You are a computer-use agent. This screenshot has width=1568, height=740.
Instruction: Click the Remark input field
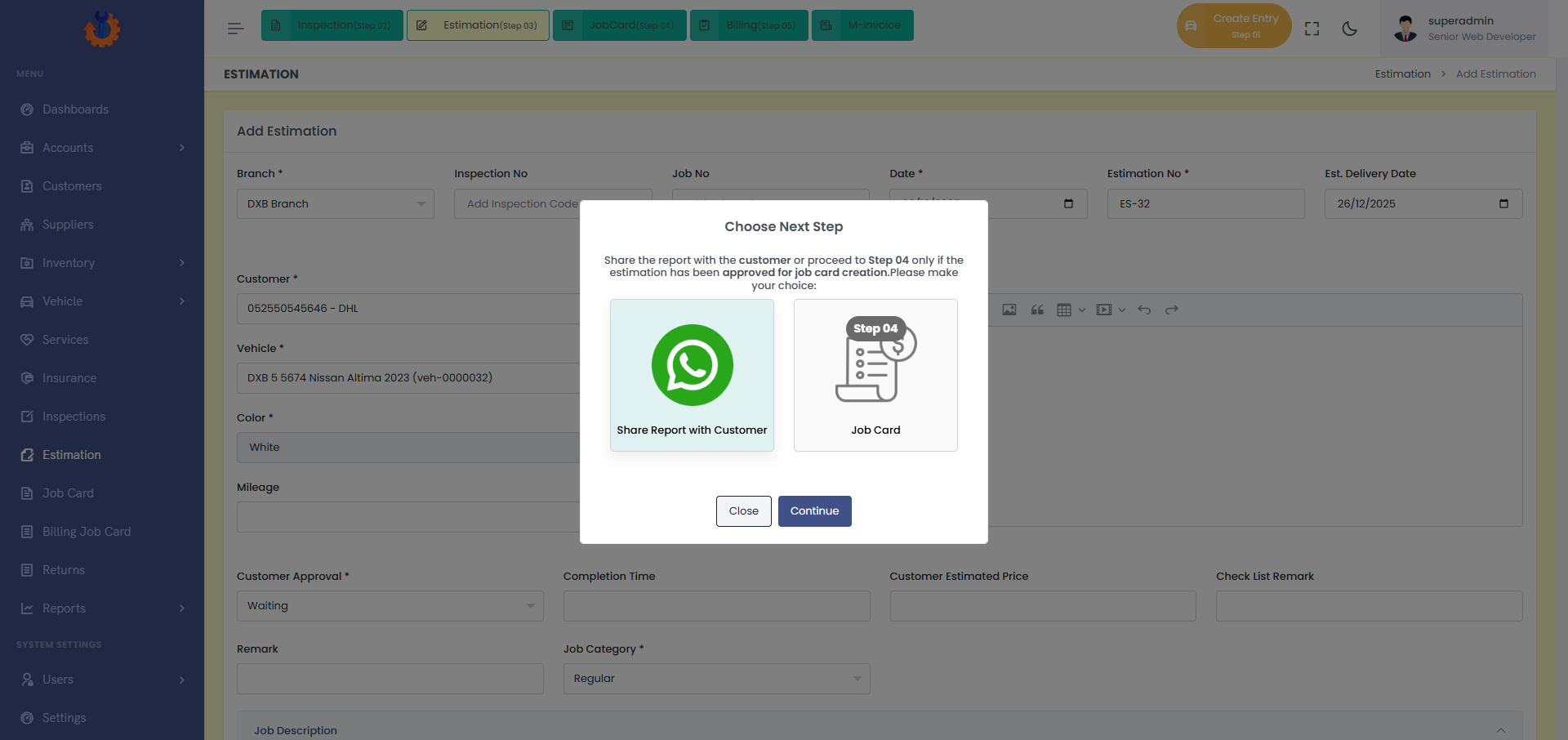pos(390,679)
